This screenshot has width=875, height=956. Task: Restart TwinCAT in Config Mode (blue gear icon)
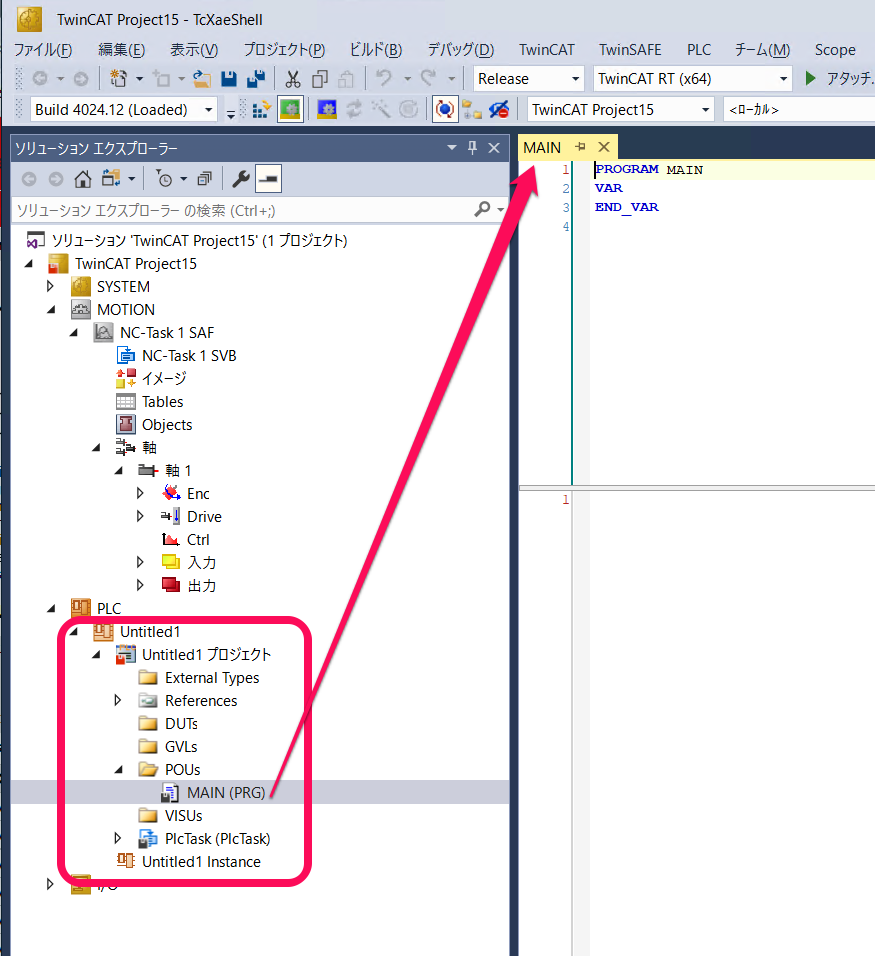(327, 110)
